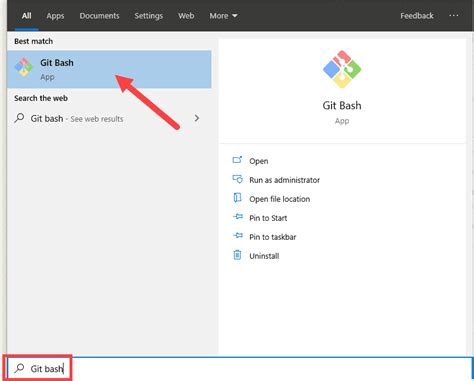
Task: Open the Git Bash best match result
Action: (109, 69)
